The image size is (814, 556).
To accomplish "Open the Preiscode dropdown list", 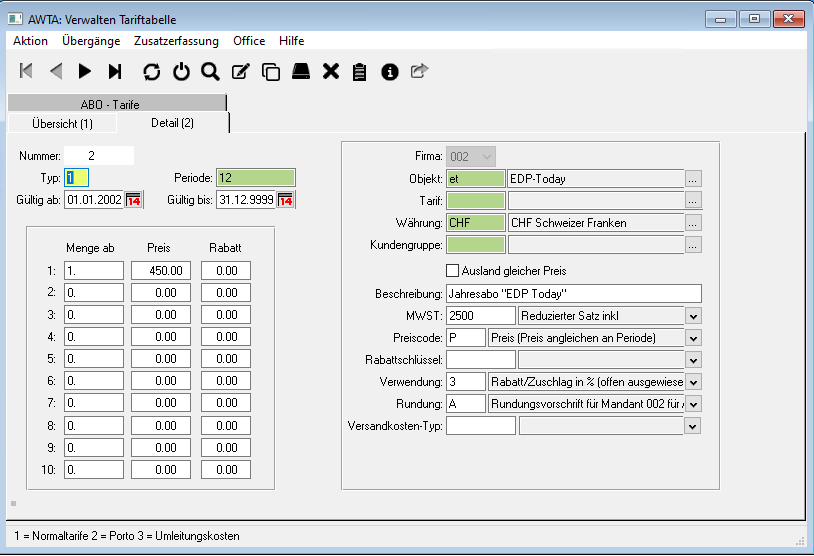I will (x=693, y=338).
